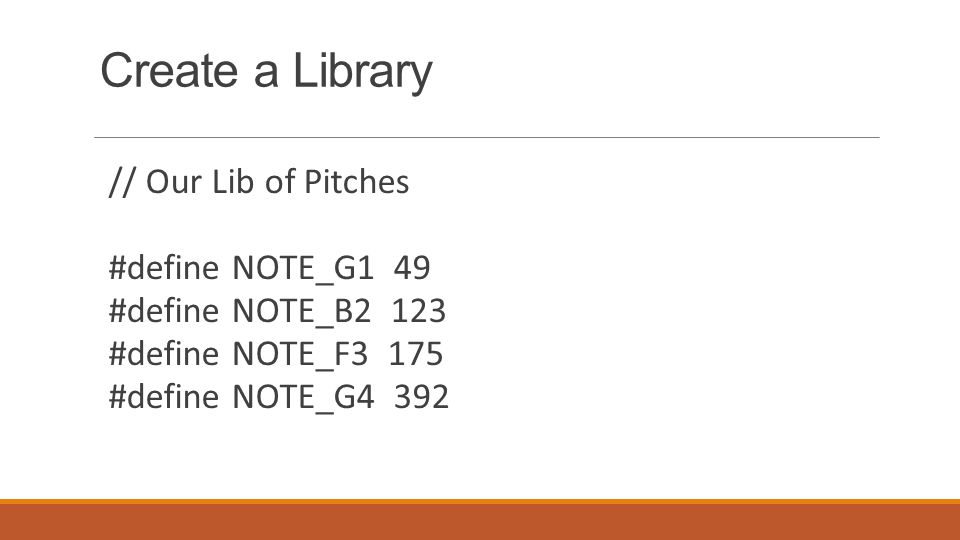This screenshot has width=960, height=540.
Task: Click the NOTE_G1 constant name
Action: [303, 269]
